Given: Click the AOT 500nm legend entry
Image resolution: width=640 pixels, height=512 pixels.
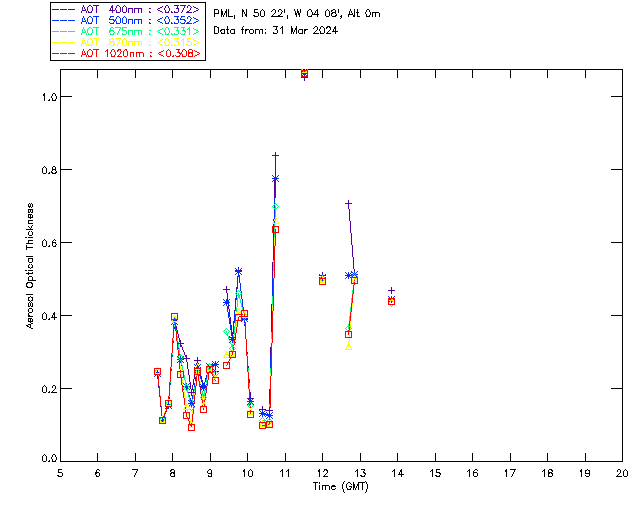Looking at the screenshot, I should coord(126,20).
